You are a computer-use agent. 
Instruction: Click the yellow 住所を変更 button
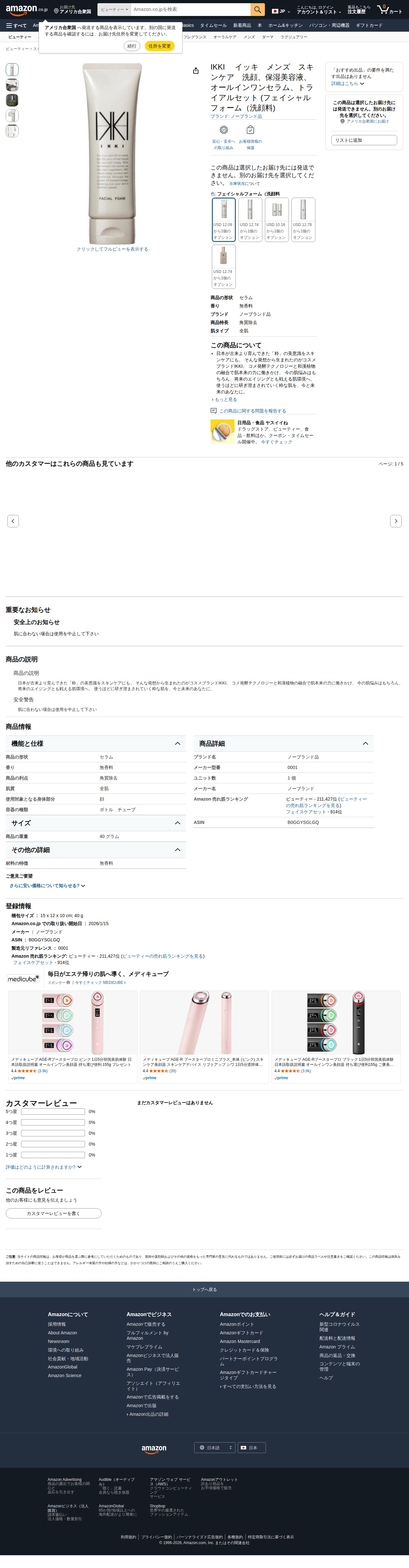pyautogui.click(x=160, y=46)
